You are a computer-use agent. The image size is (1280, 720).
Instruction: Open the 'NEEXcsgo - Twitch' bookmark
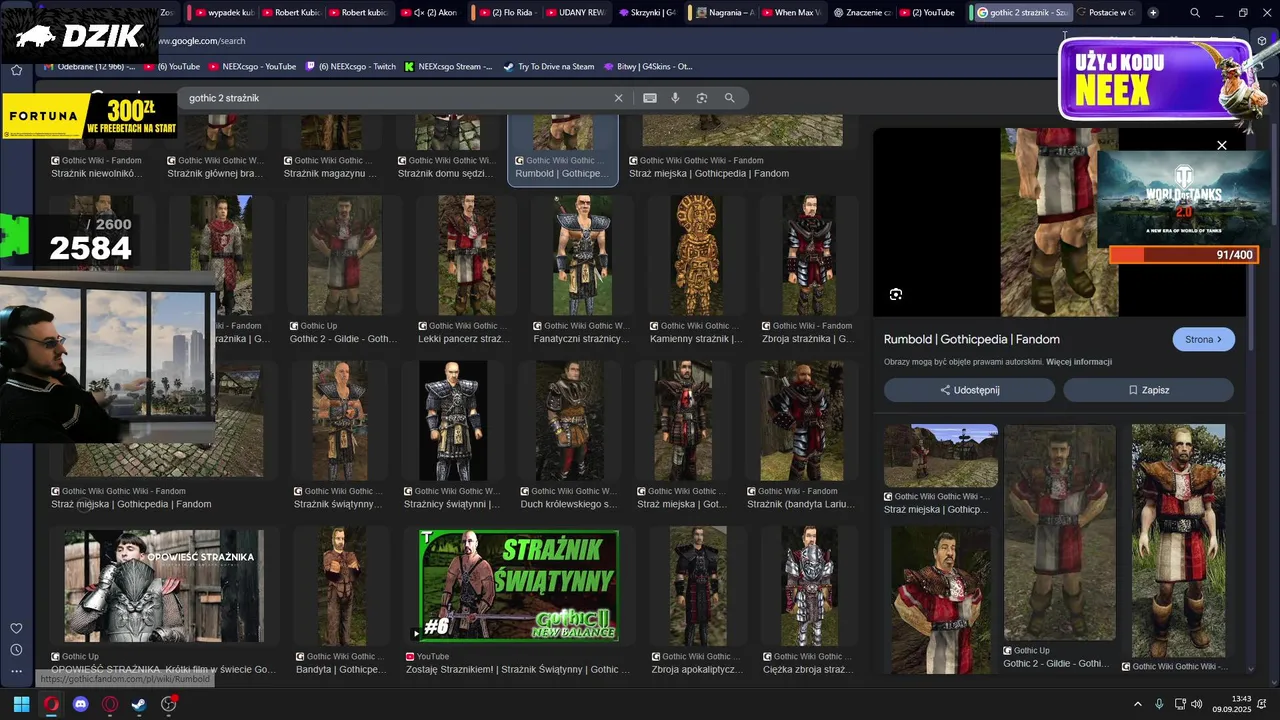(x=350, y=67)
